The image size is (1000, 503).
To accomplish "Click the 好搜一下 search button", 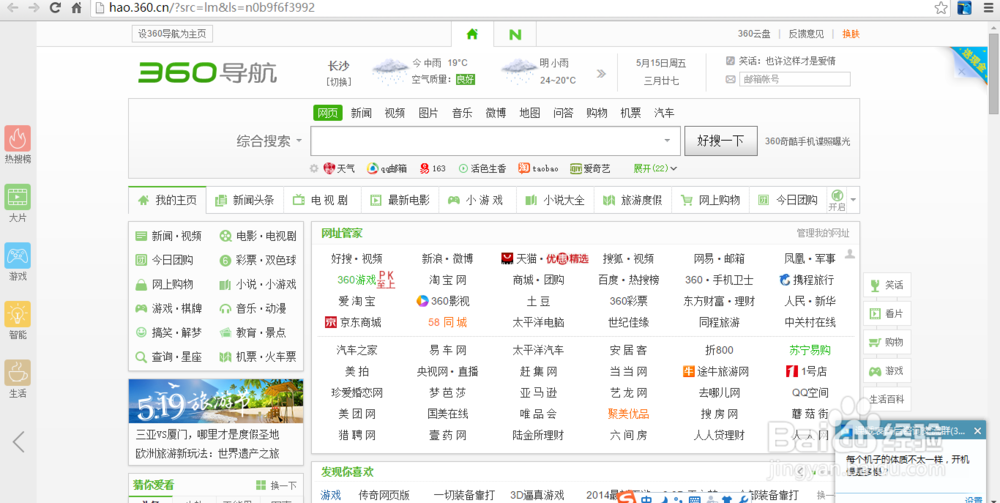I will [721, 141].
